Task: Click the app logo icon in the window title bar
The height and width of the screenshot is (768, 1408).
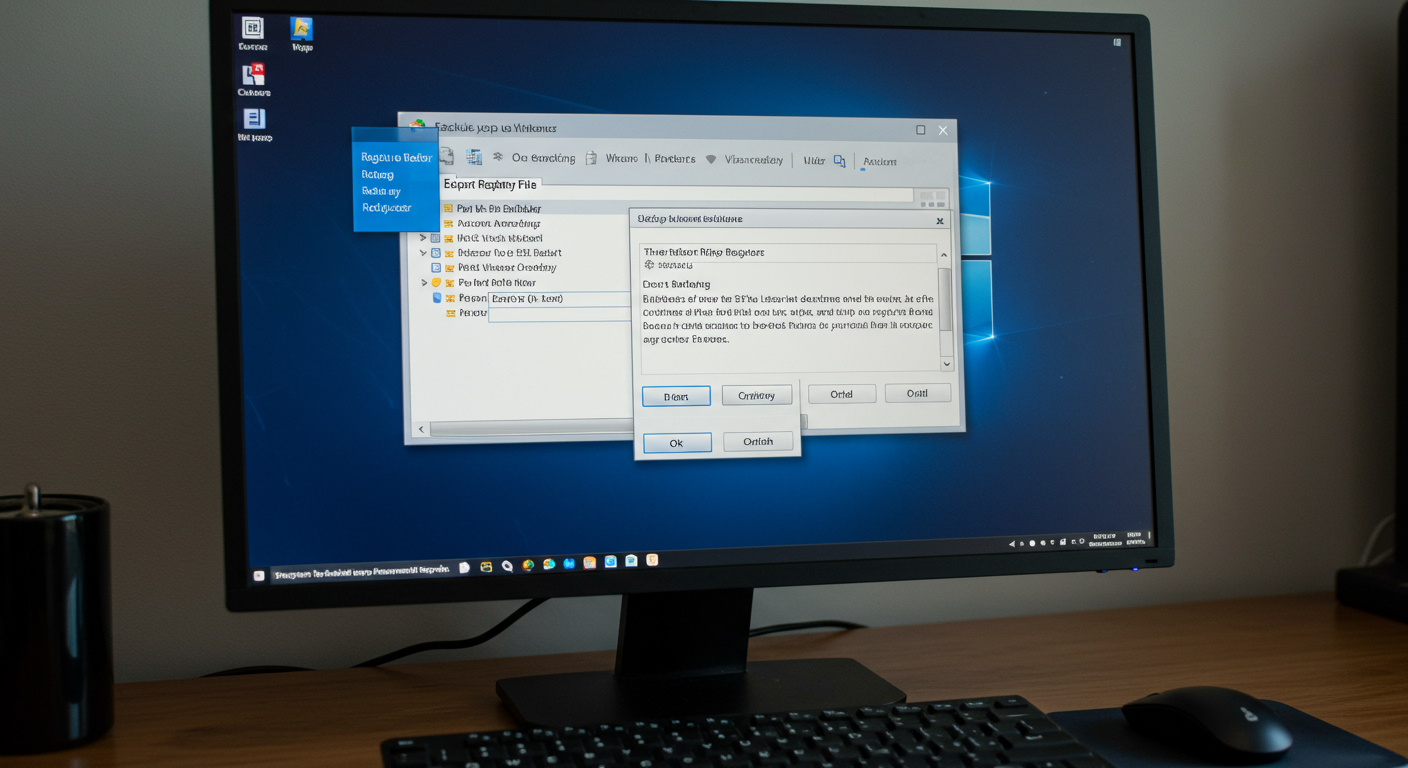Action: pyautogui.click(x=418, y=126)
